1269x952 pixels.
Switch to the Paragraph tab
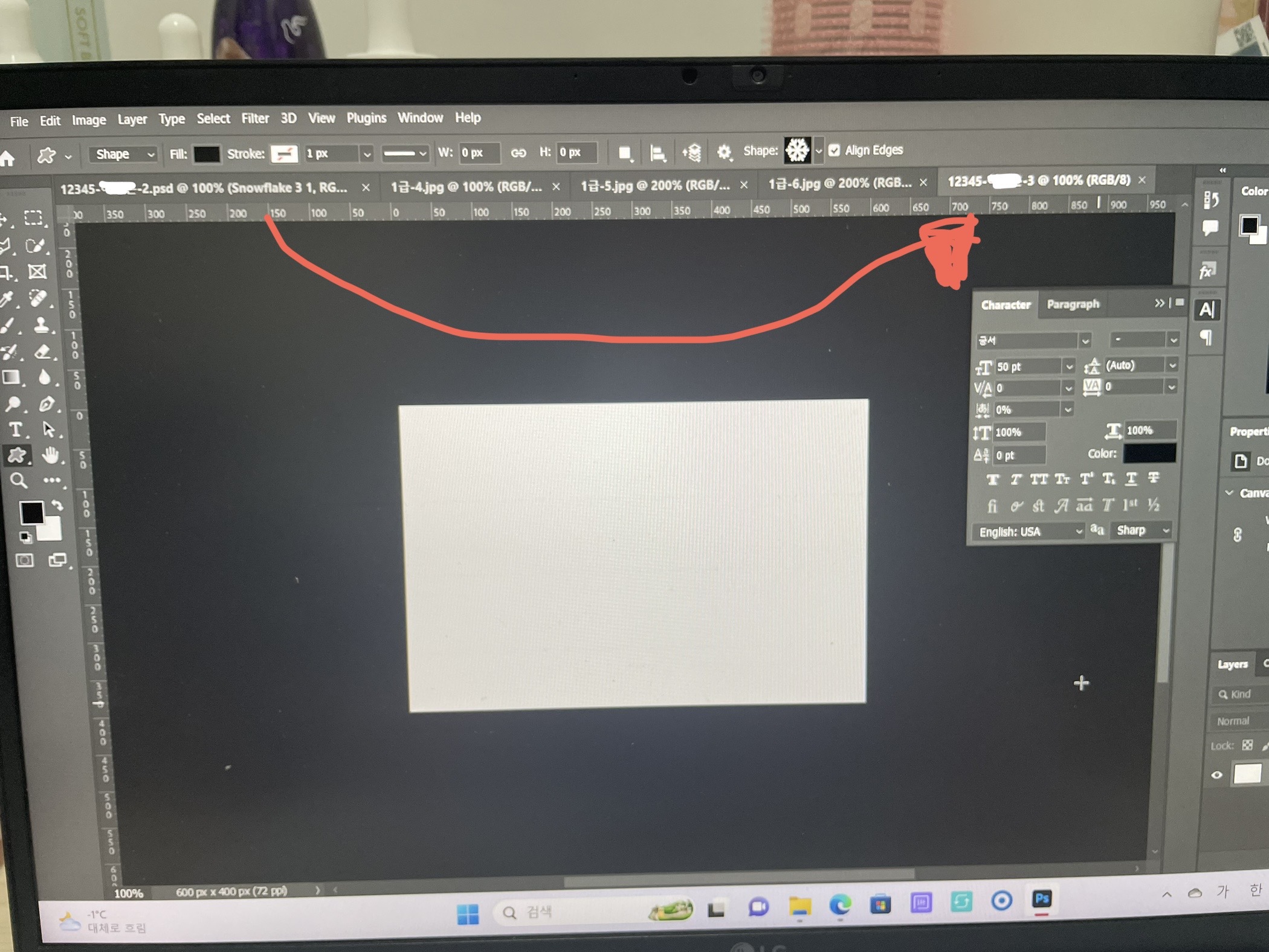click(1073, 304)
